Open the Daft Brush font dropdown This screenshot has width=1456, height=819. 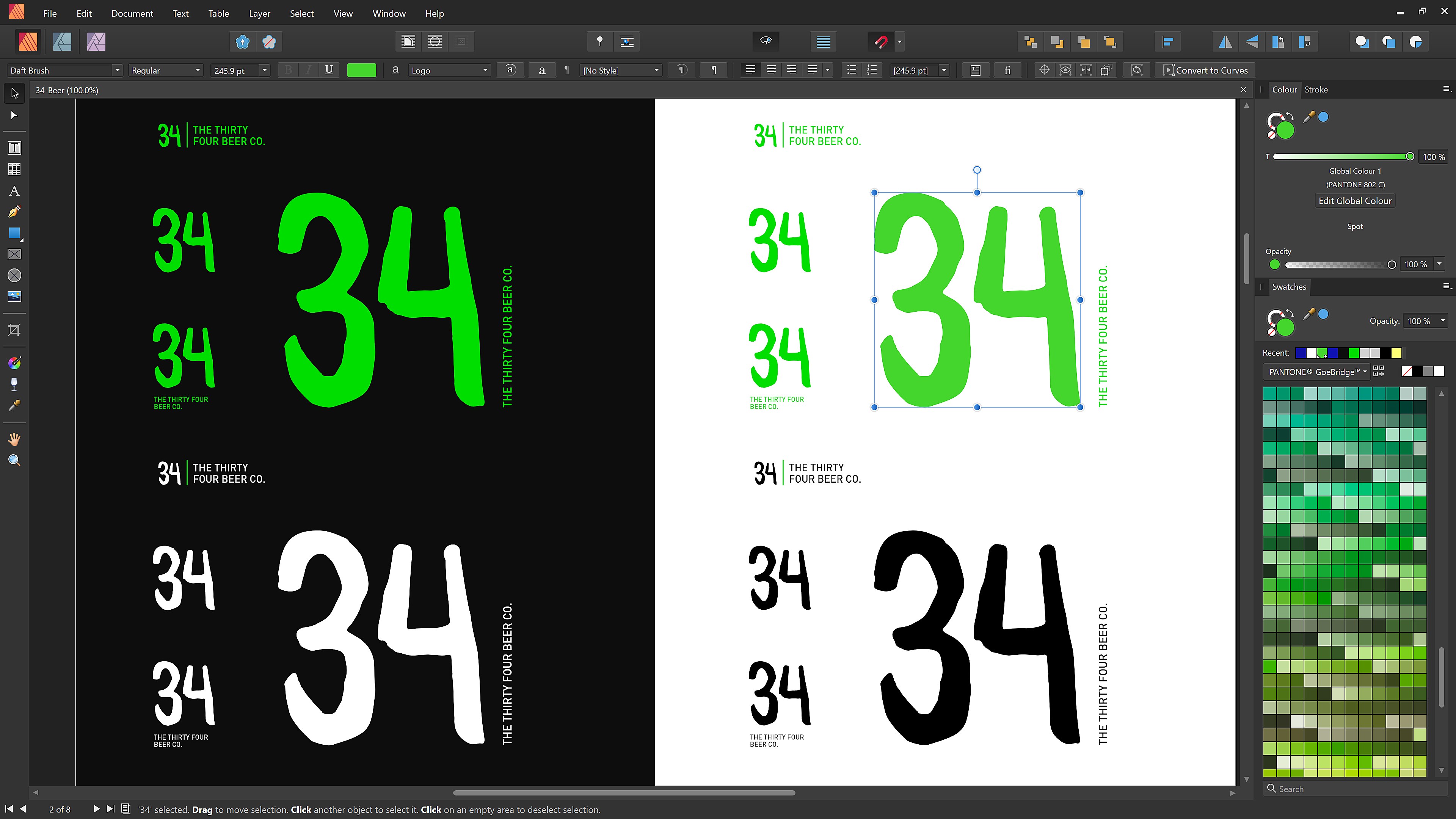[117, 70]
